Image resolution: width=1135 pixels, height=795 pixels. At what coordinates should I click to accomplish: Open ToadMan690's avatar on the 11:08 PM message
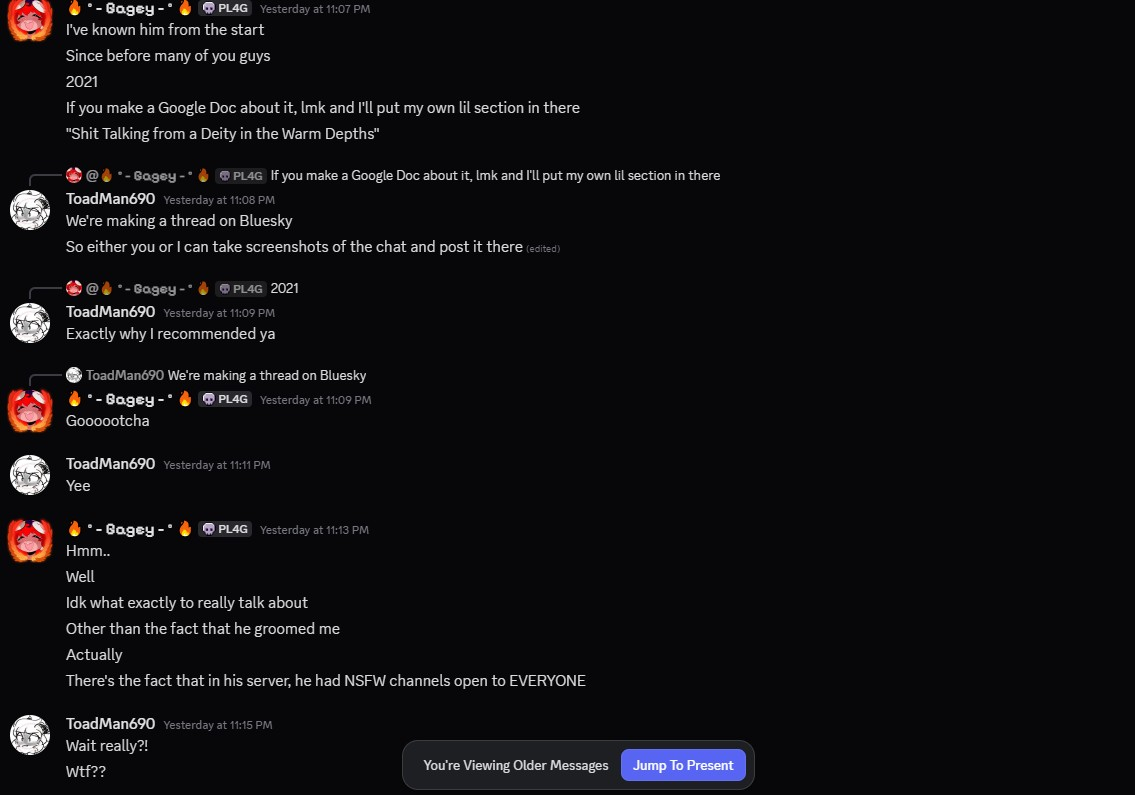click(x=30, y=210)
